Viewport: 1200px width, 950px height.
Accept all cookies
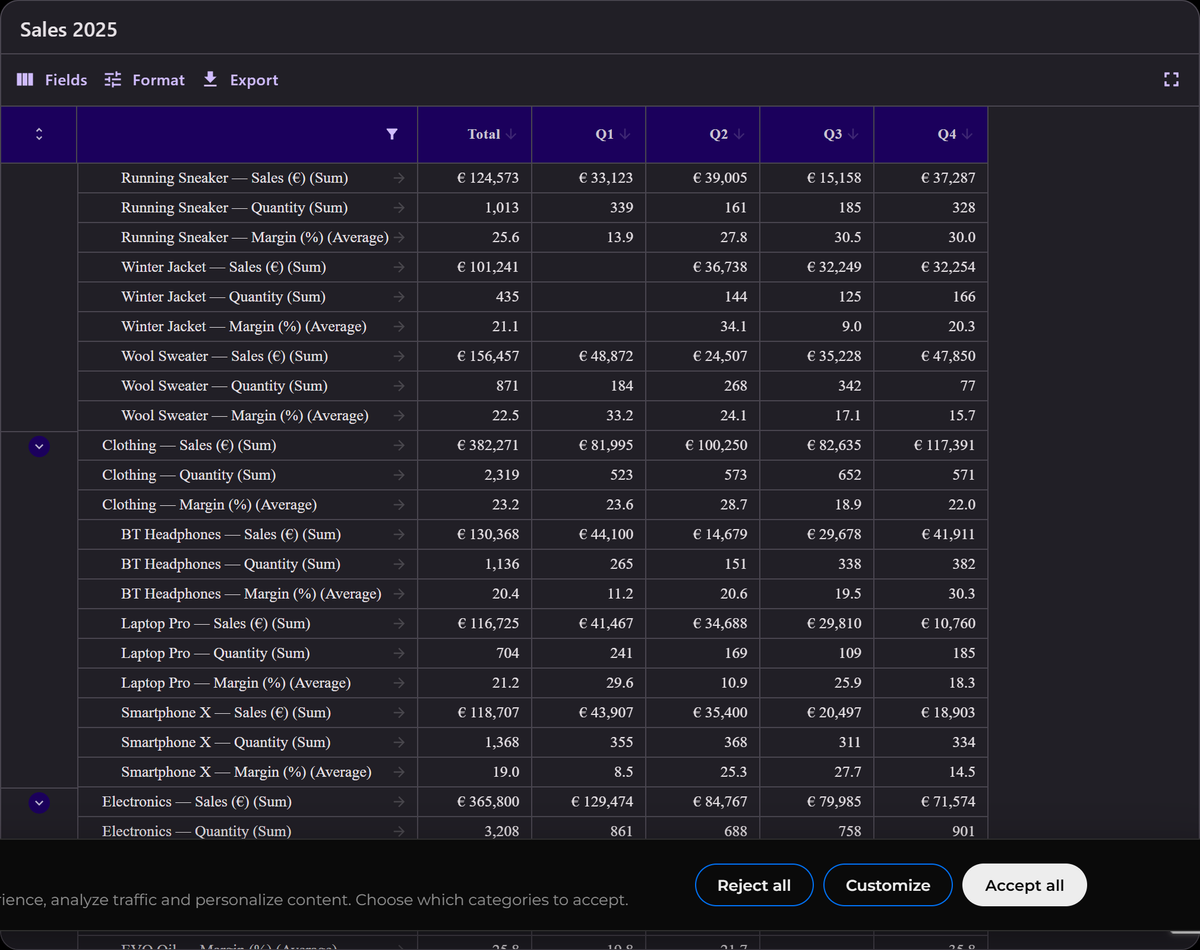tap(1024, 885)
